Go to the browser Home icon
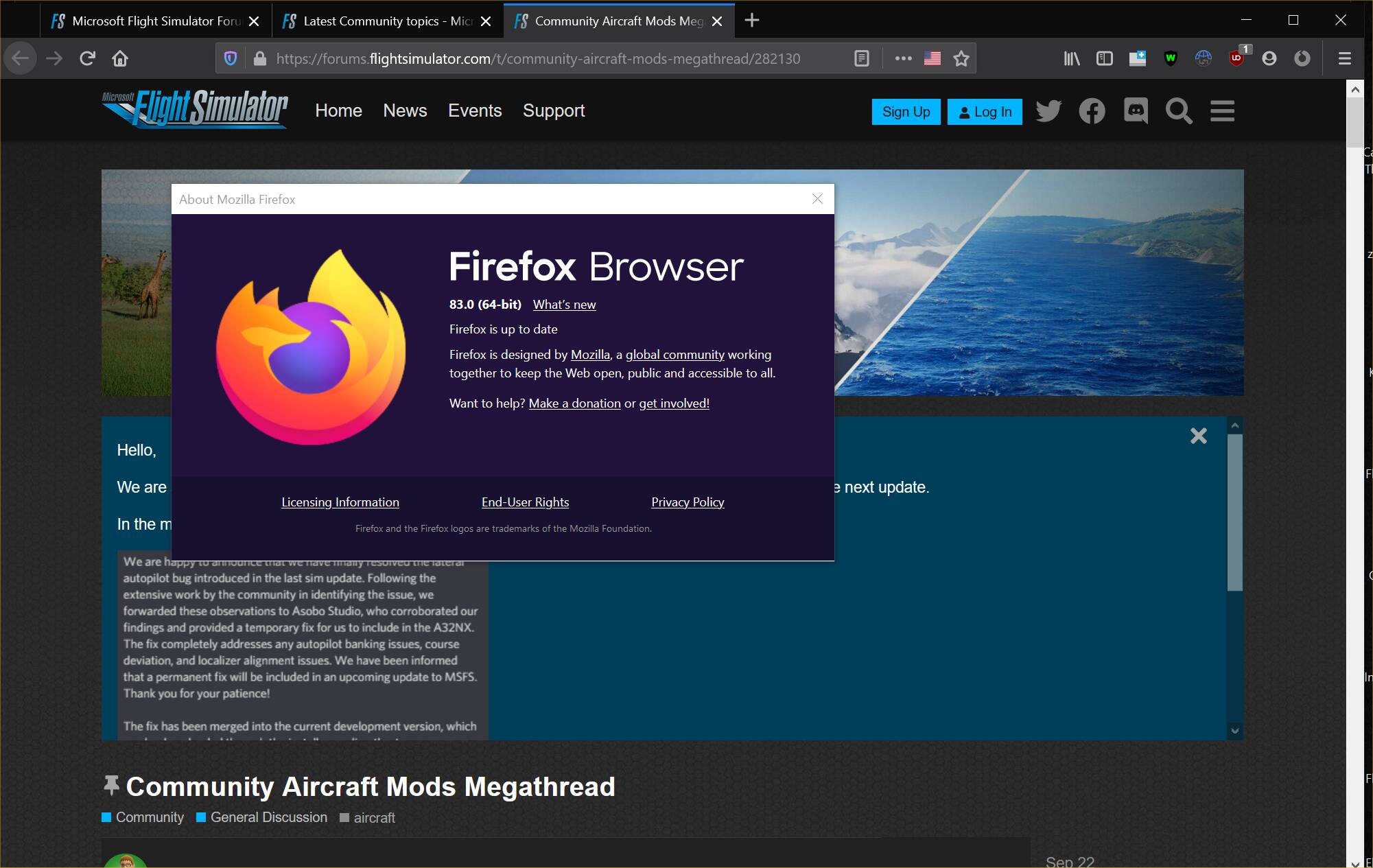1373x868 pixels. tap(120, 58)
